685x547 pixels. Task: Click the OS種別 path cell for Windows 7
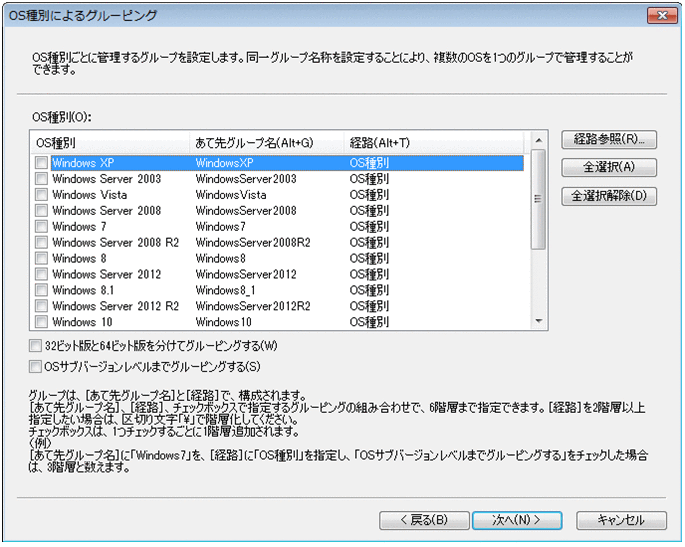coord(369,226)
